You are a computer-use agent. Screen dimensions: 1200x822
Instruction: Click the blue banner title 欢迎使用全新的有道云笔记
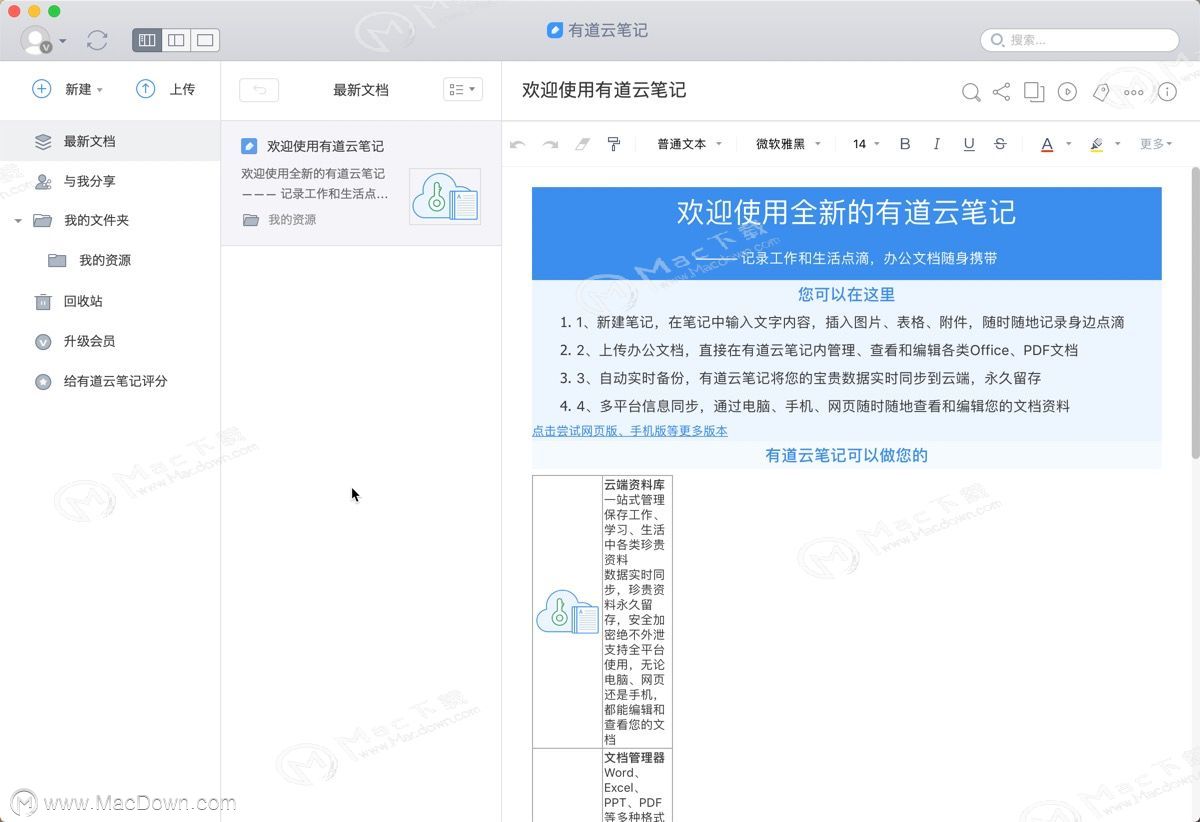point(846,212)
